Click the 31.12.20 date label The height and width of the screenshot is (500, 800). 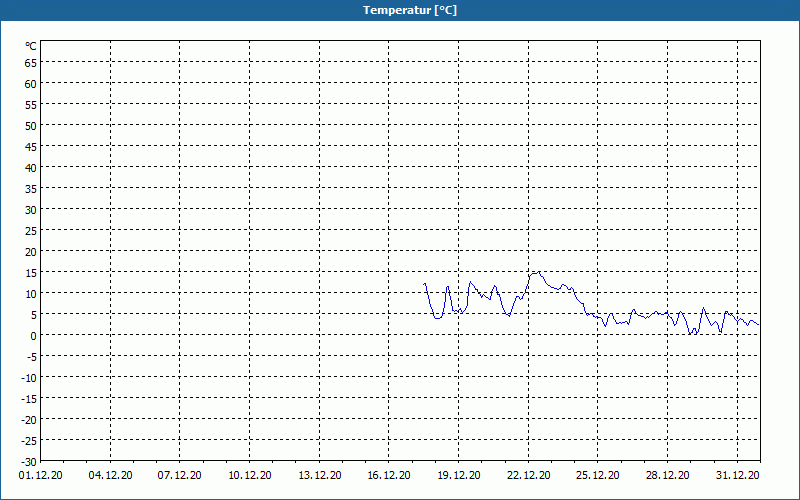tap(737, 475)
